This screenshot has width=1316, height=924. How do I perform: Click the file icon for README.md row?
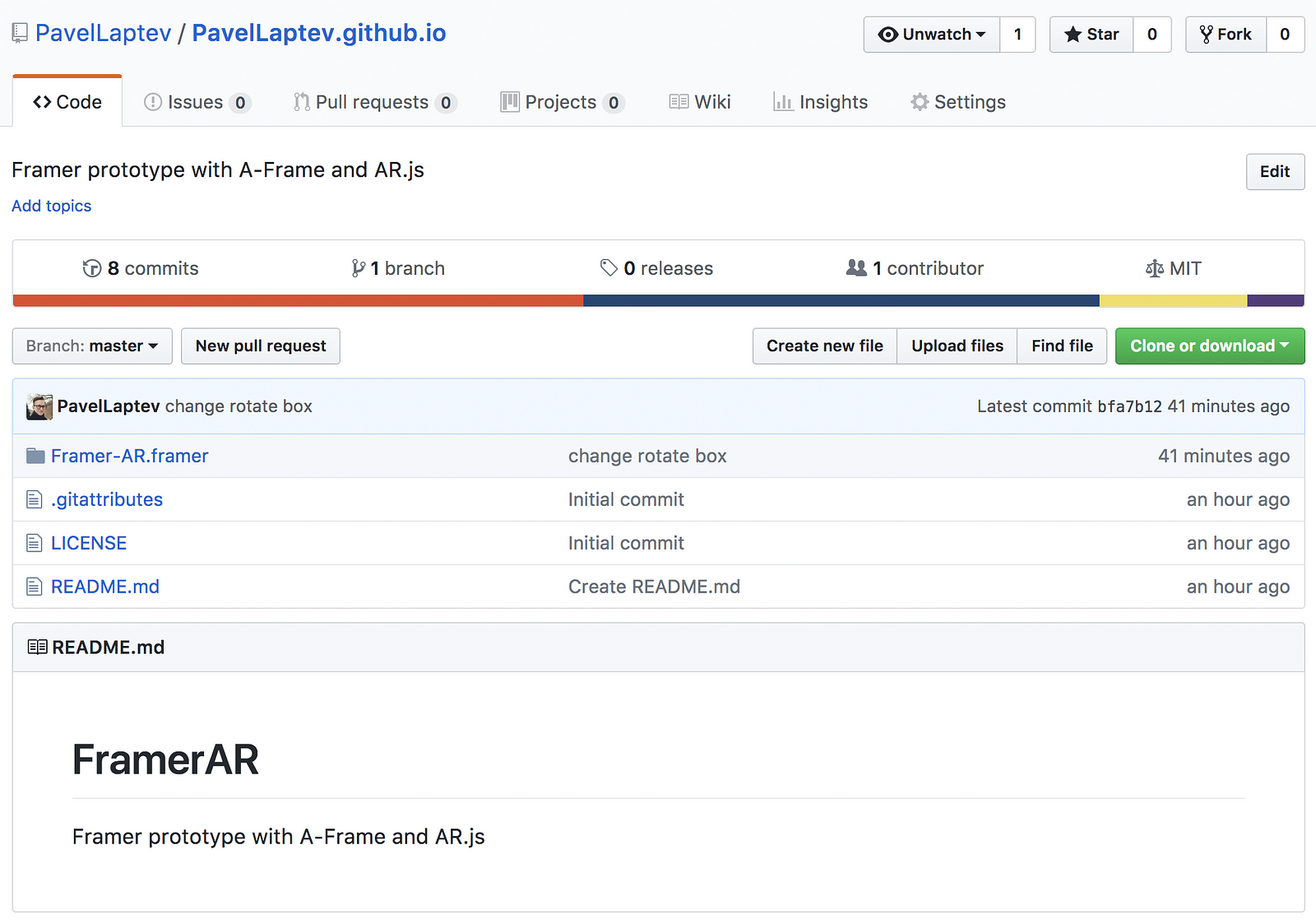(34, 587)
